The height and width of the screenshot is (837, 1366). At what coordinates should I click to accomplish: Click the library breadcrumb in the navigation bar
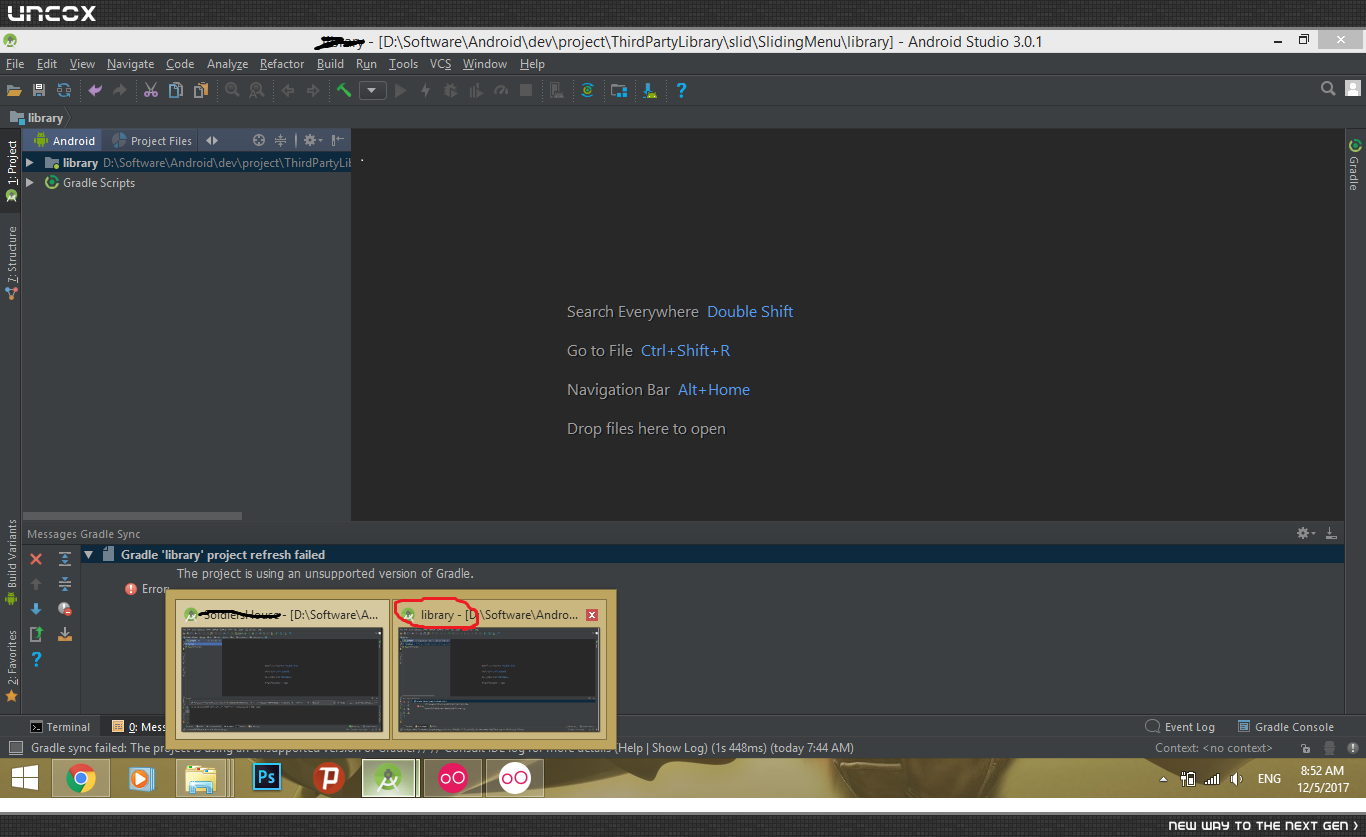(x=36, y=118)
